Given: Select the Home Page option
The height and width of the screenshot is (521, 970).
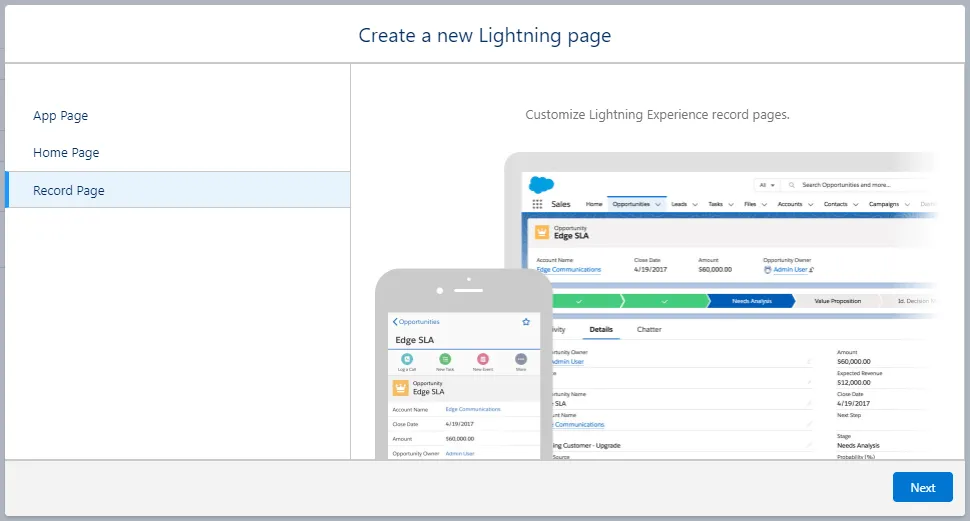Looking at the screenshot, I should pyautogui.click(x=66, y=153).
